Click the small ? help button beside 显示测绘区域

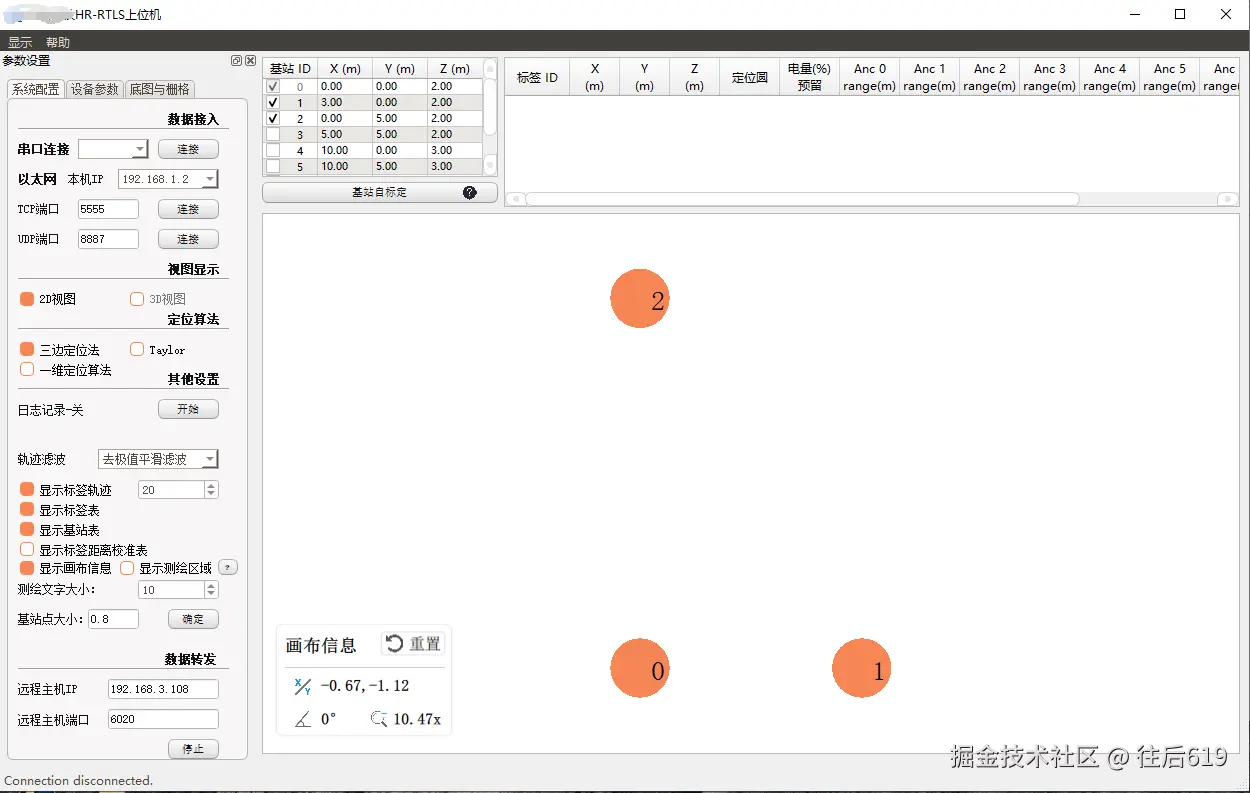[228, 568]
